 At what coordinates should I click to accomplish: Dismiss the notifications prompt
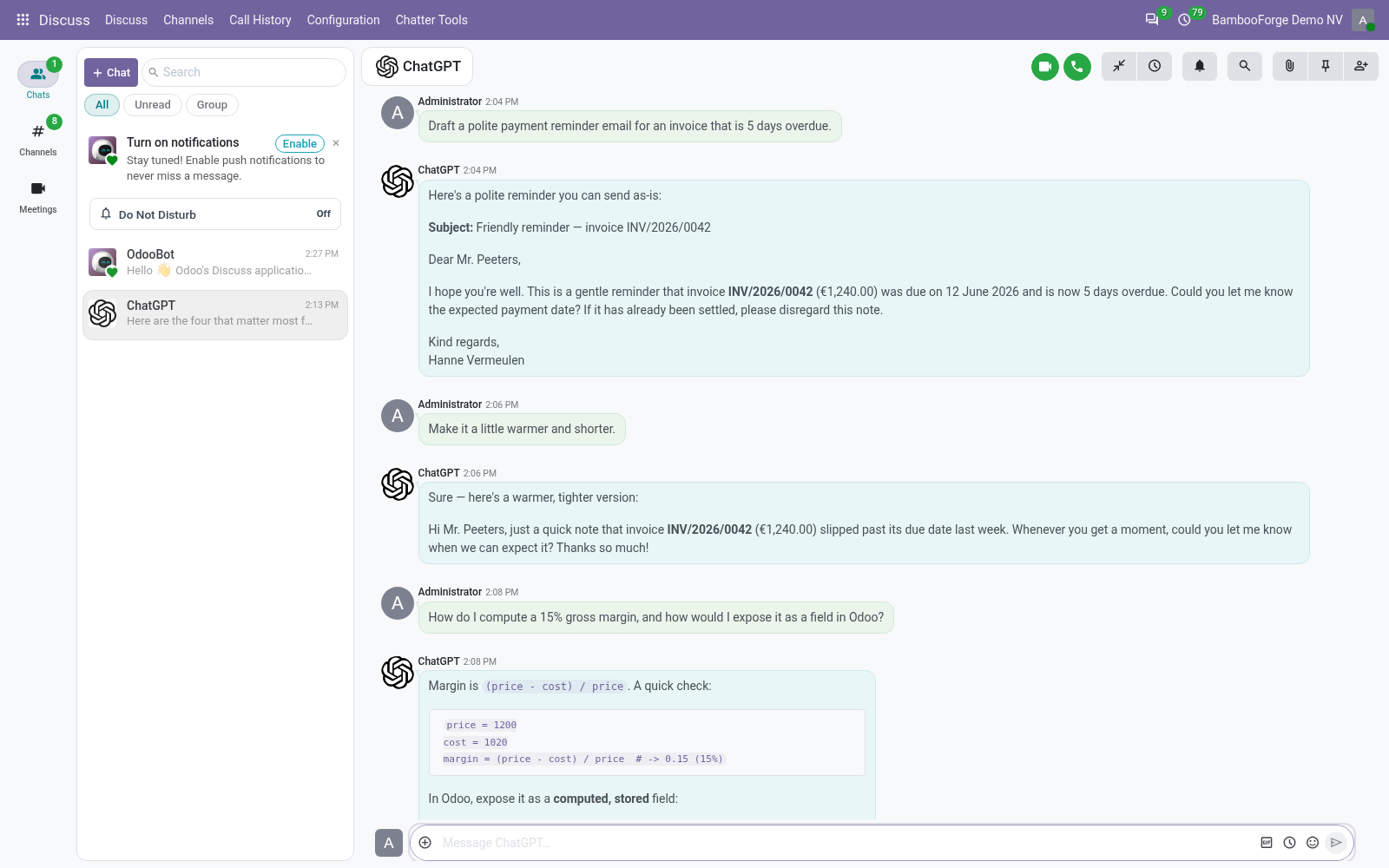[336, 143]
